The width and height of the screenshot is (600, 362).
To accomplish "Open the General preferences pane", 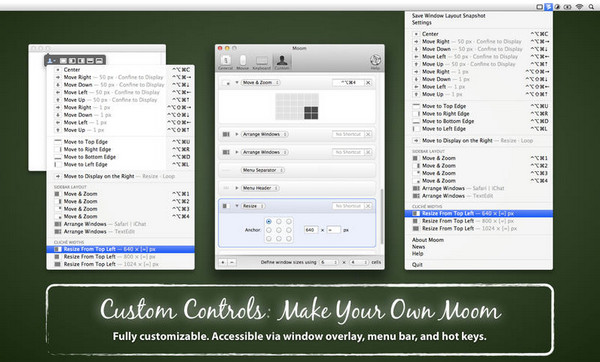I will [x=225, y=62].
